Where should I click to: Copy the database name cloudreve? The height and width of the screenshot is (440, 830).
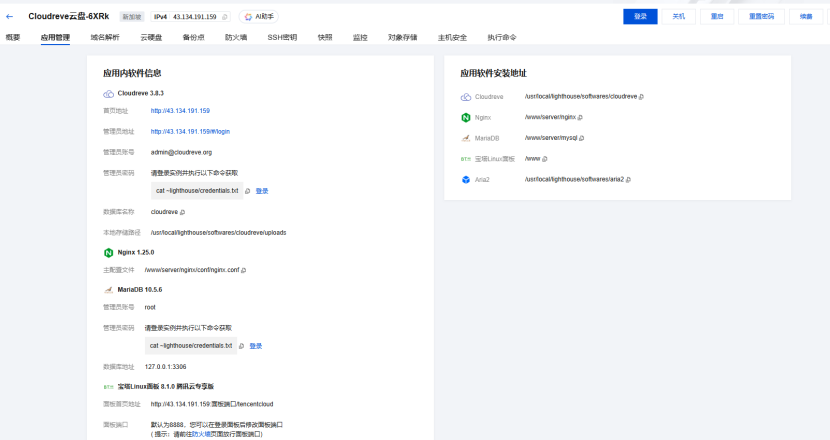182,212
